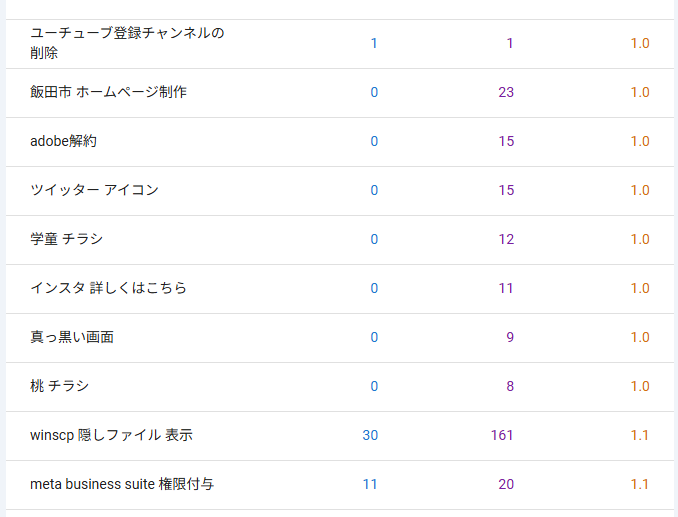Select the インスタ 詳しくはこちら query
678x517 pixels.
coord(108,288)
